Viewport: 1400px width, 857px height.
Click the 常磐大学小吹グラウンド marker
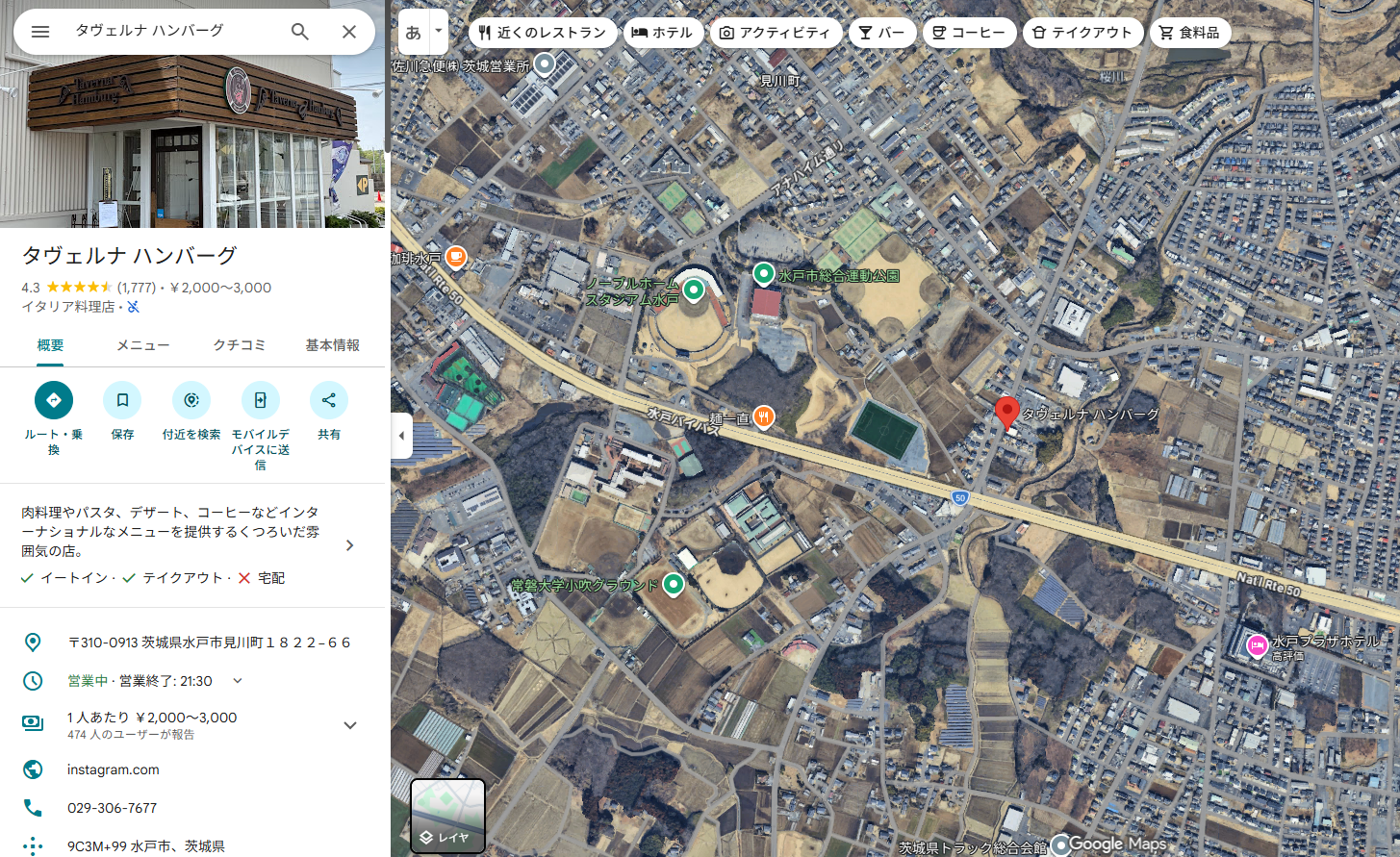[x=674, y=584]
